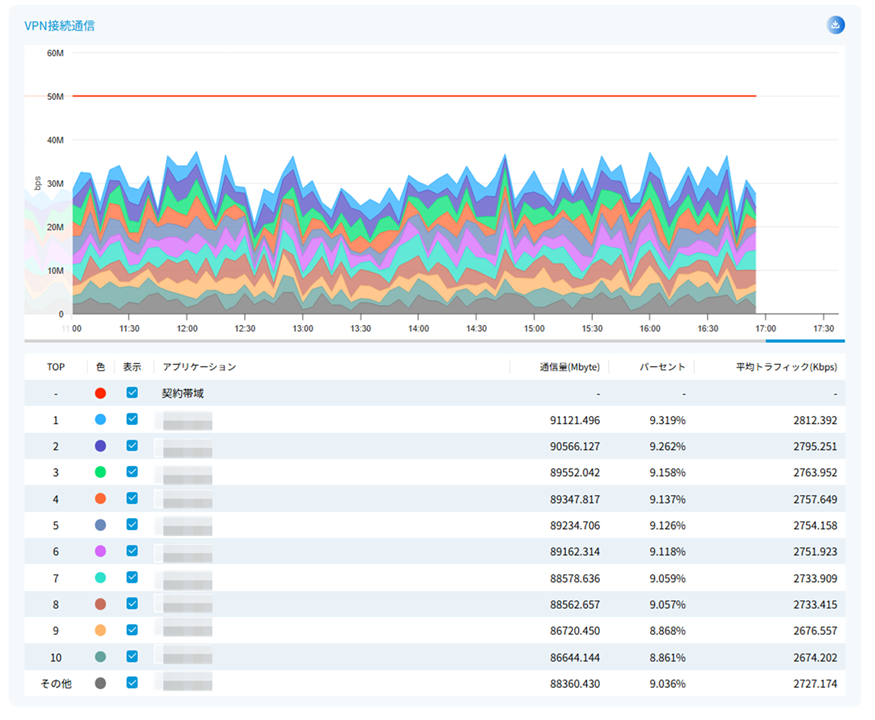
Task: Click the 14:00 label on time axis
Action: click(x=418, y=328)
